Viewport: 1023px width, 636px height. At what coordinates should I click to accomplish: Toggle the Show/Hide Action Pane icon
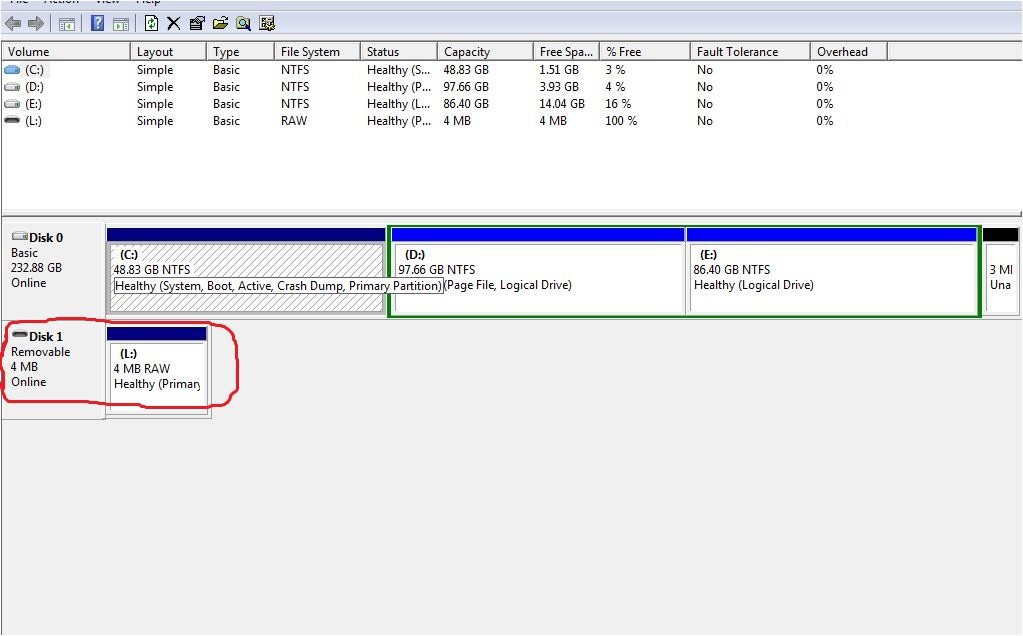[x=120, y=23]
